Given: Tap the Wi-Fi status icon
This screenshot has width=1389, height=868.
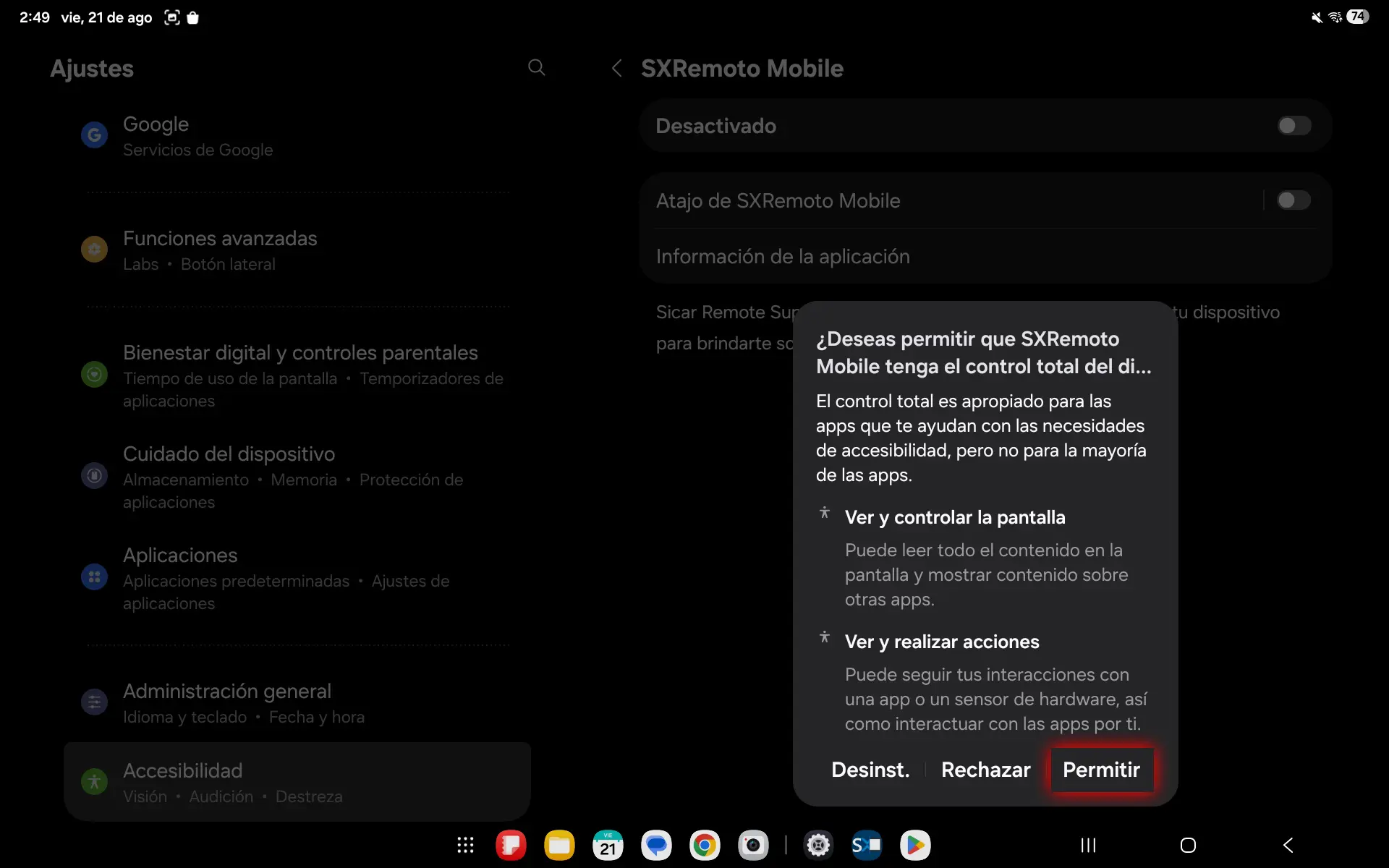Looking at the screenshot, I should [1335, 17].
